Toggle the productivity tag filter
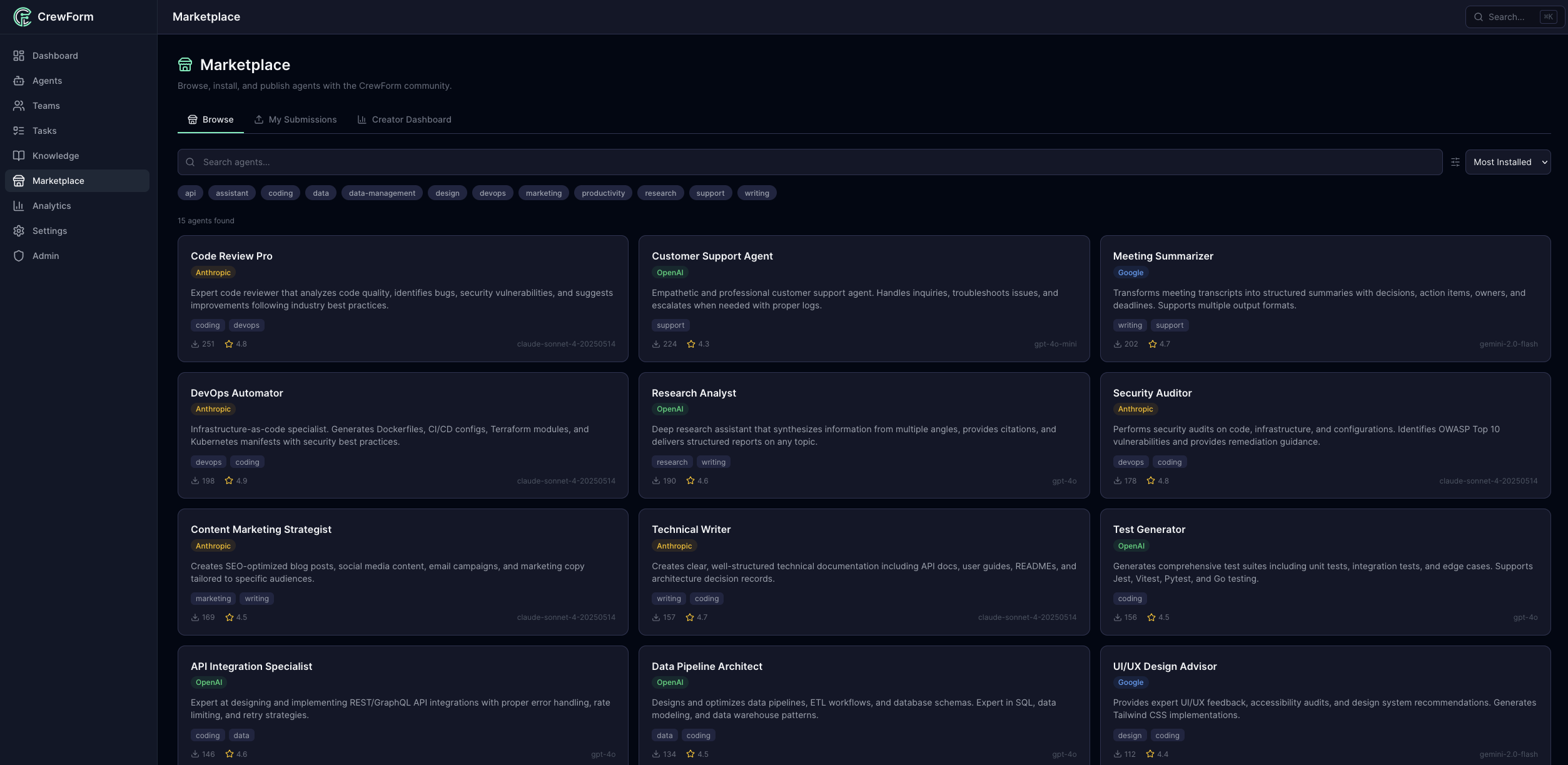The width and height of the screenshot is (1568, 765). pyautogui.click(x=602, y=193)
